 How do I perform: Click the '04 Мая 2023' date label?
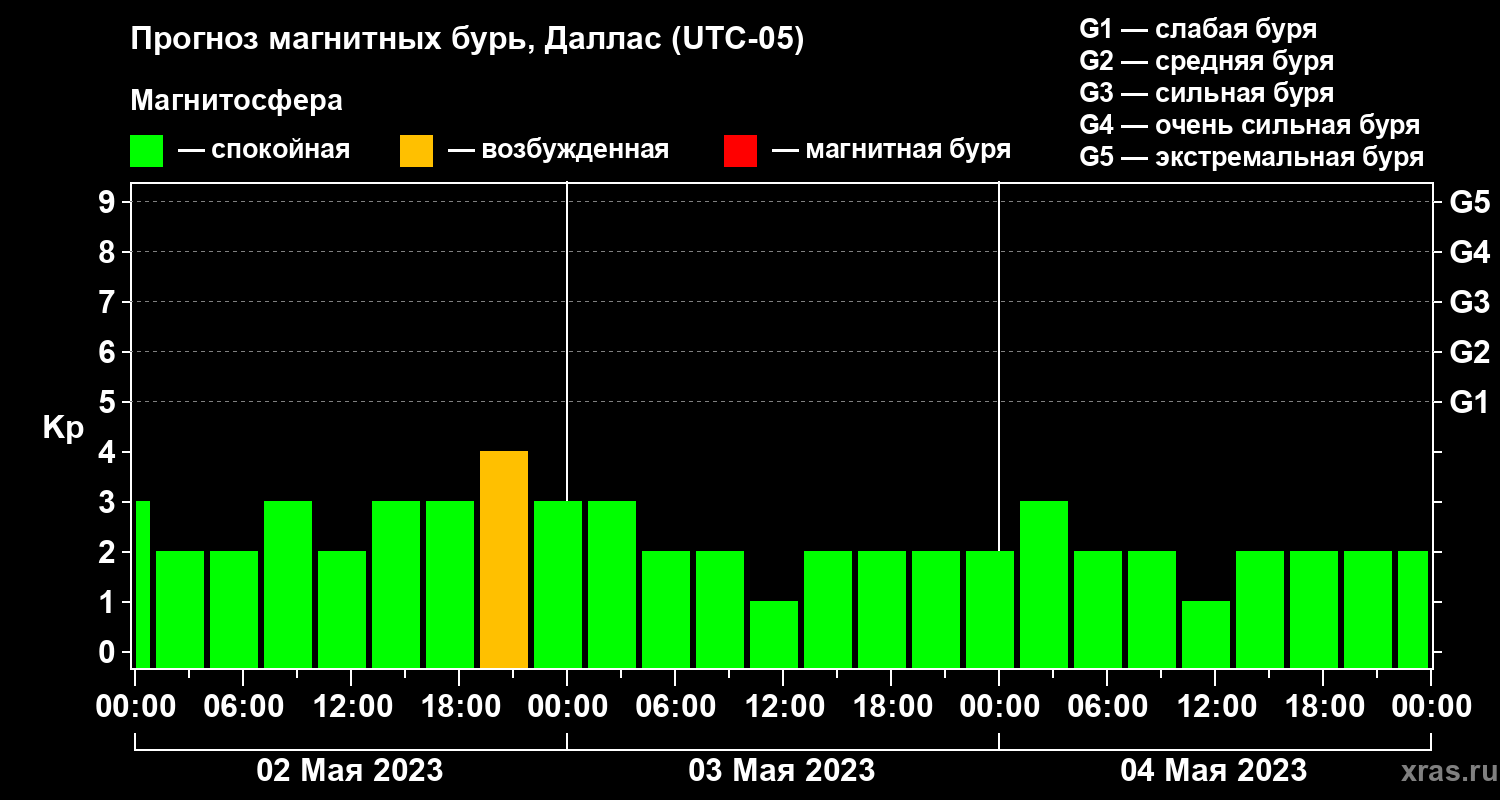click(x=1214, y=770)
